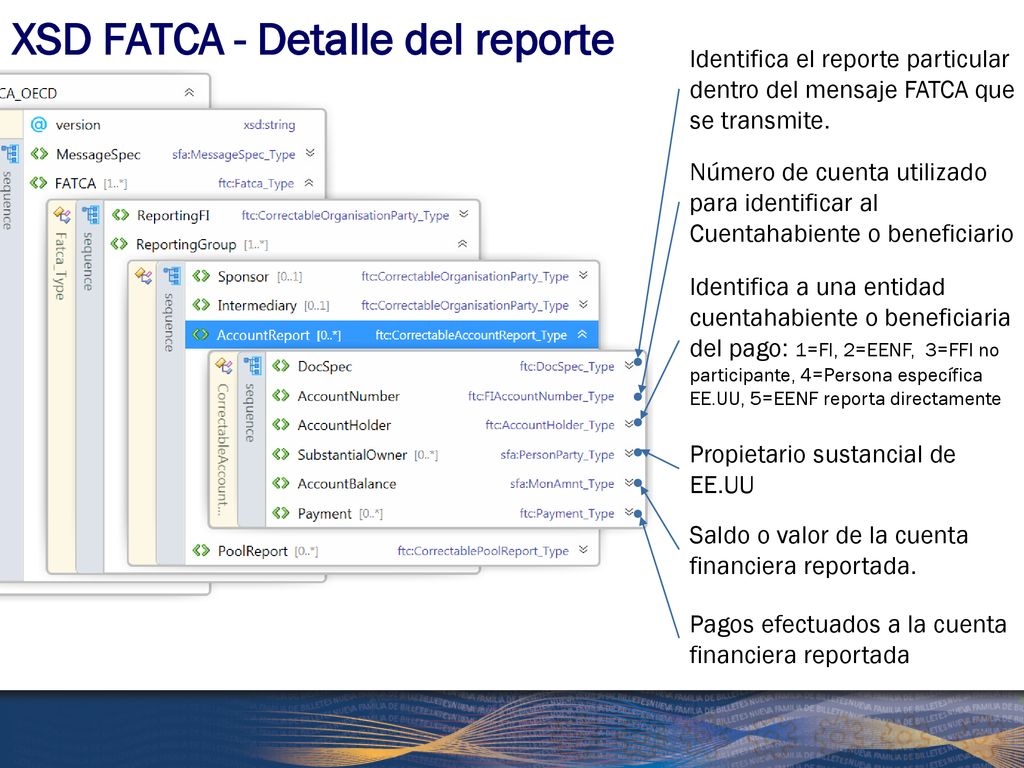Select the ReportingGroup element name
1024x768 pixels.
click(x=186, y=244)
